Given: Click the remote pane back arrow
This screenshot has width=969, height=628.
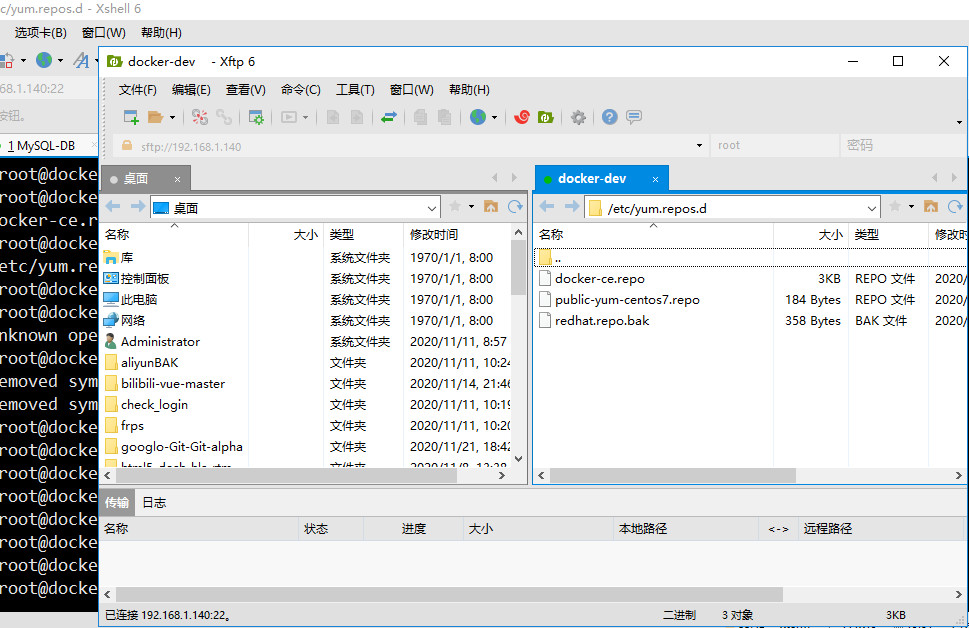Looking at the screenshot, I should pos(547,206).
